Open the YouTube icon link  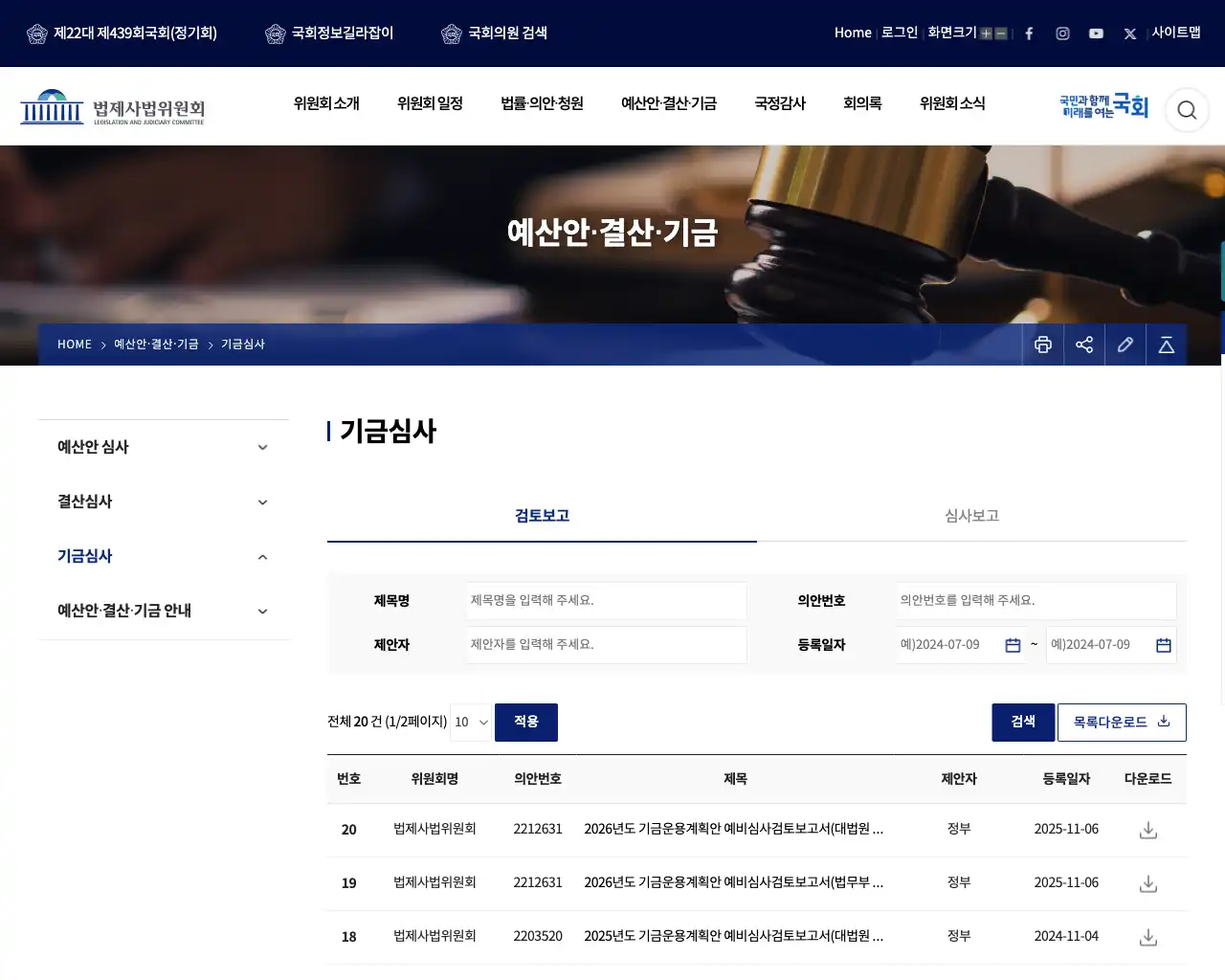click(1096, 33)
